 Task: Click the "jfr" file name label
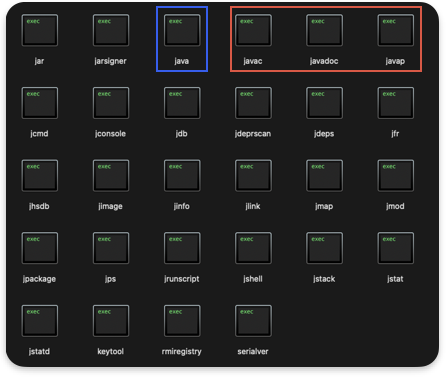click(395, 134)
